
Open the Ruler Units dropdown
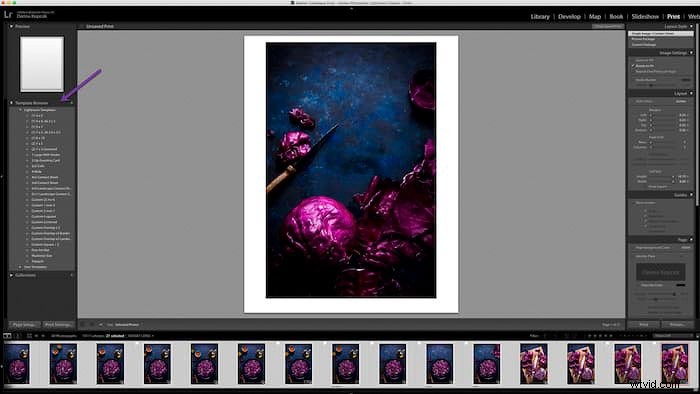(x=681, y=101)
